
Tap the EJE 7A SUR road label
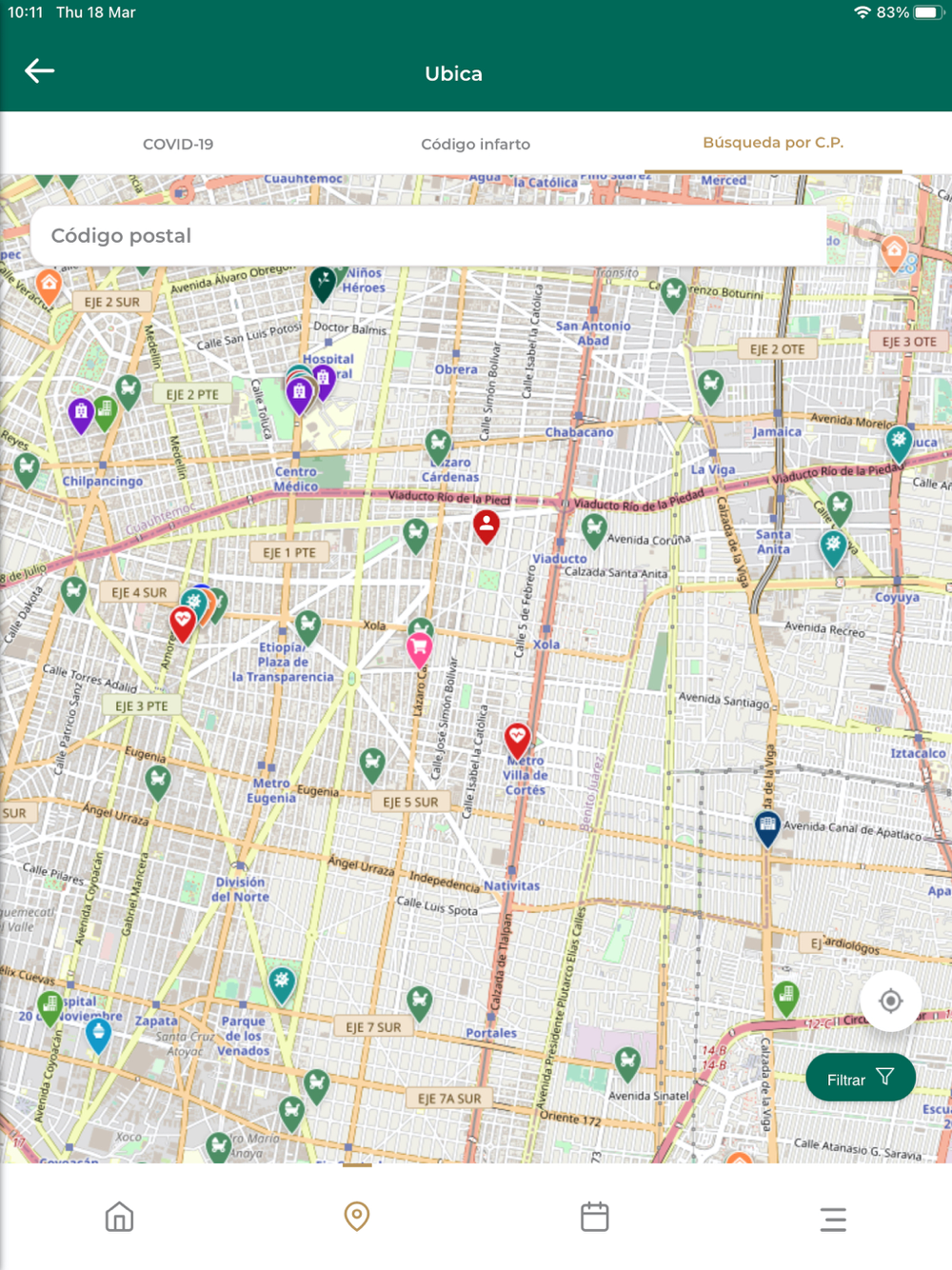449,1099
